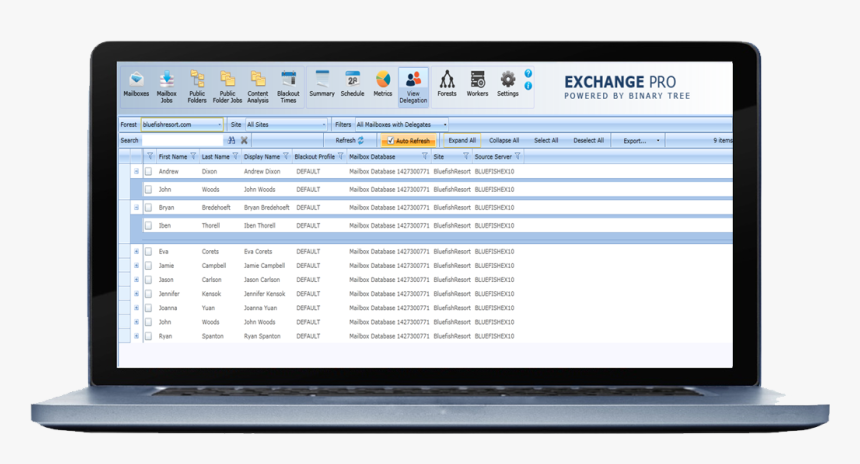
Task: Click the Blackout Profile filter icon
Action: [x=341, y=156]
